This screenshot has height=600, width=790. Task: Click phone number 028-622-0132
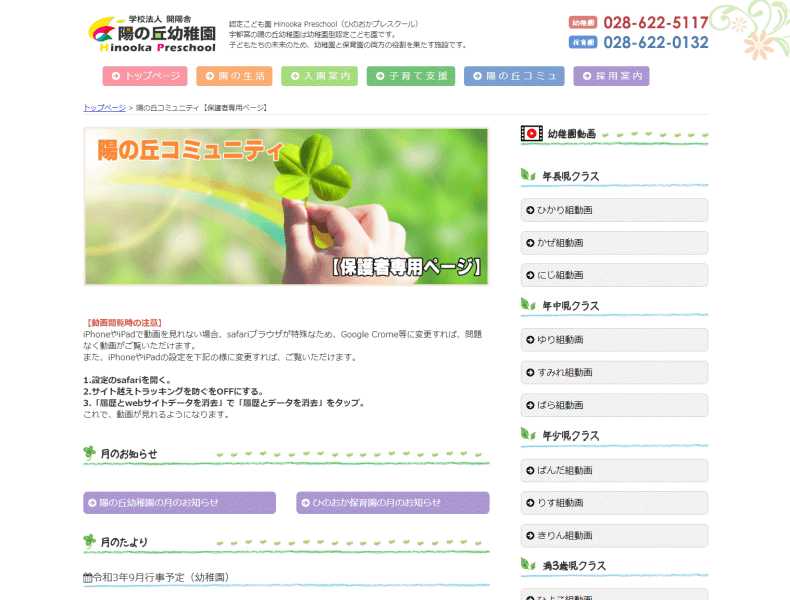pyautogui.click(x=656, y=42)
